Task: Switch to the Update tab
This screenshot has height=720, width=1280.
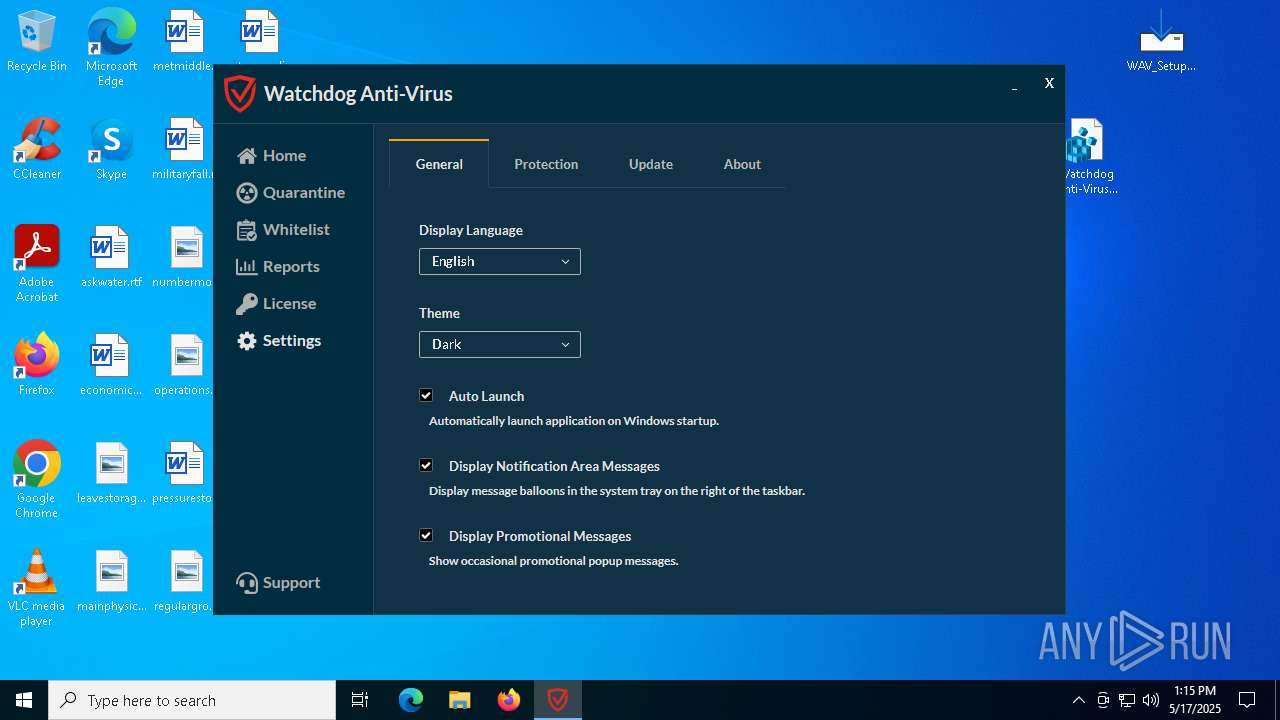Action: tap(651, 164)
